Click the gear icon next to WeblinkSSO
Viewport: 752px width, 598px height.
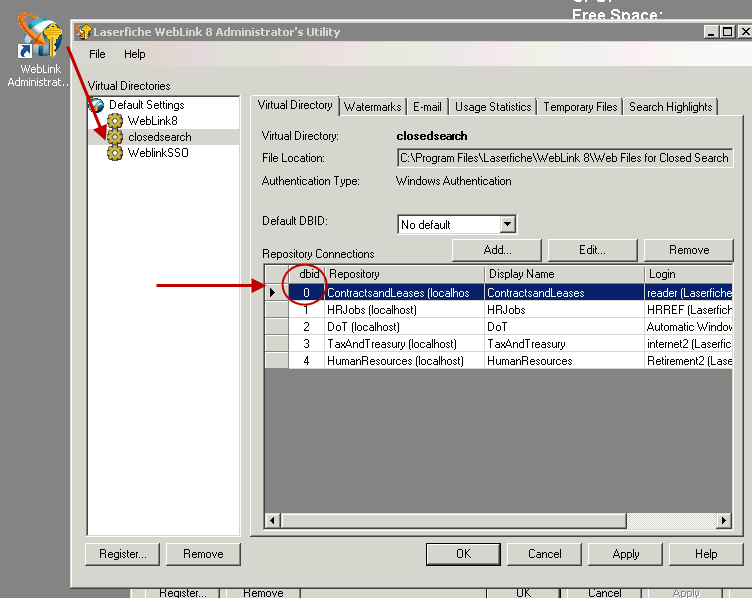point(115,153)
